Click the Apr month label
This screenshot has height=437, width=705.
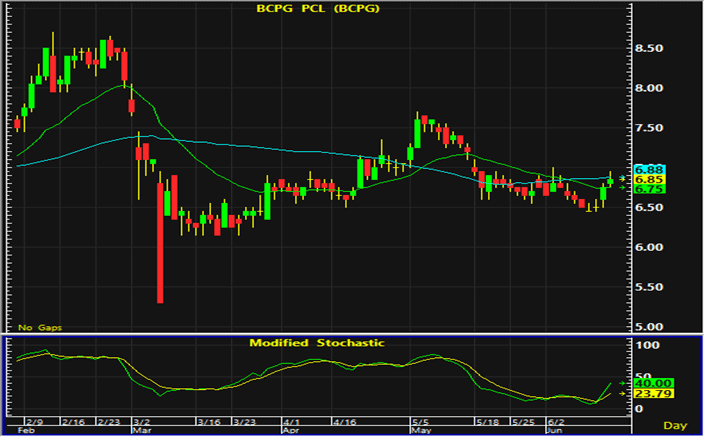pyautogui.click(x=290, y=430)
